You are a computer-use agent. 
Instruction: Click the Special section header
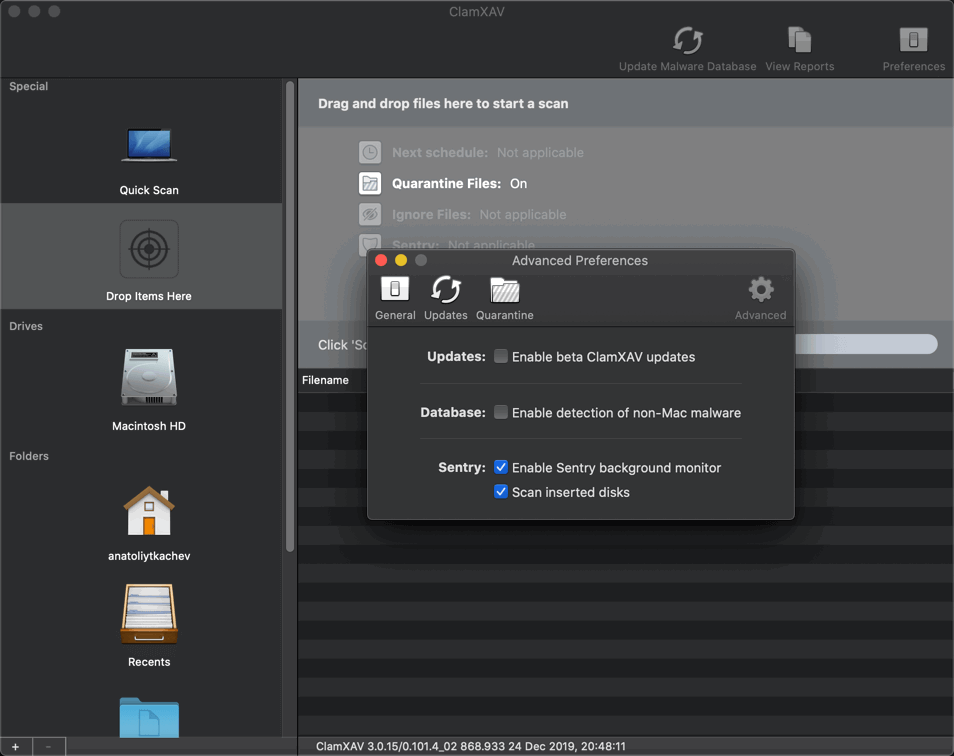[29, 86]
